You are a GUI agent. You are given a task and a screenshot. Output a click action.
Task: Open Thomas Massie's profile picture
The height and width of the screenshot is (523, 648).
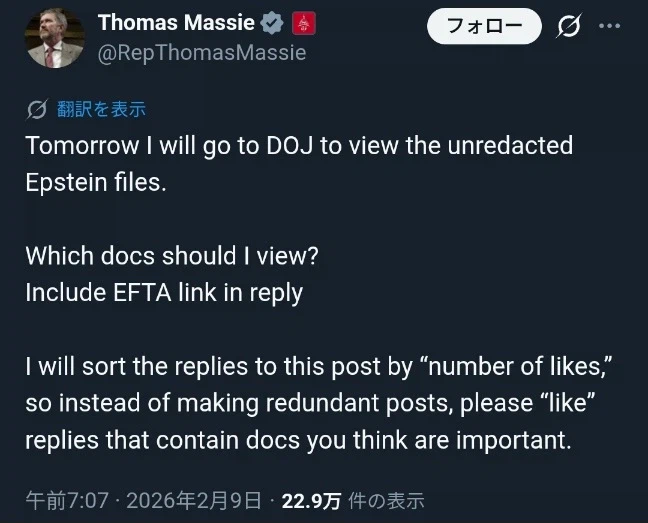tap(47, 38)
